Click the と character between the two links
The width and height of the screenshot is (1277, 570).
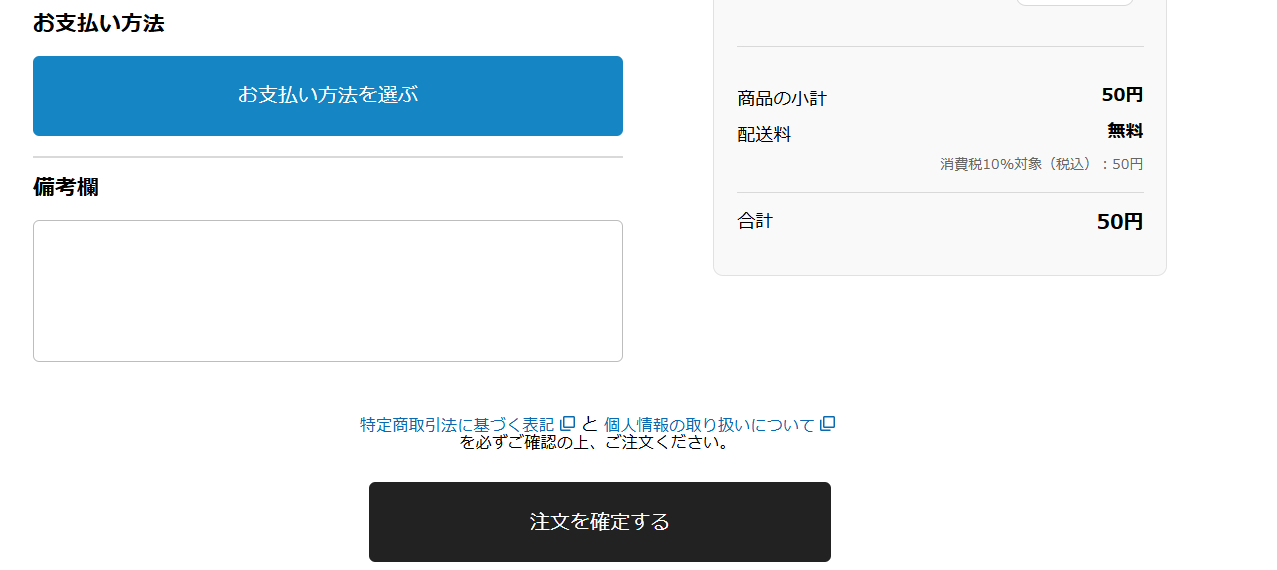pyautogui.click(x=590, y=424)
